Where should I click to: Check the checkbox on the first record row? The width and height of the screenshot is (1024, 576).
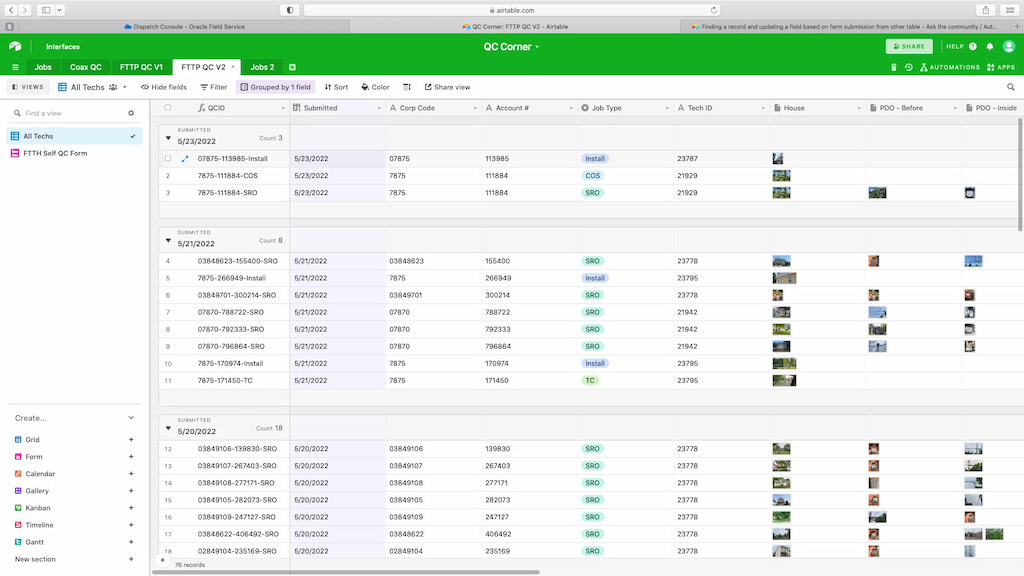[x=168, y=158]
